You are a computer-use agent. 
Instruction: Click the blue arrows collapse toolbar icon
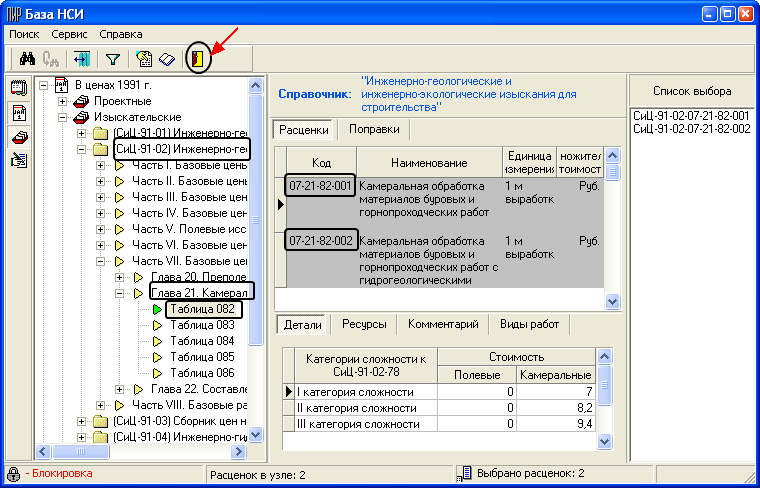82,59
